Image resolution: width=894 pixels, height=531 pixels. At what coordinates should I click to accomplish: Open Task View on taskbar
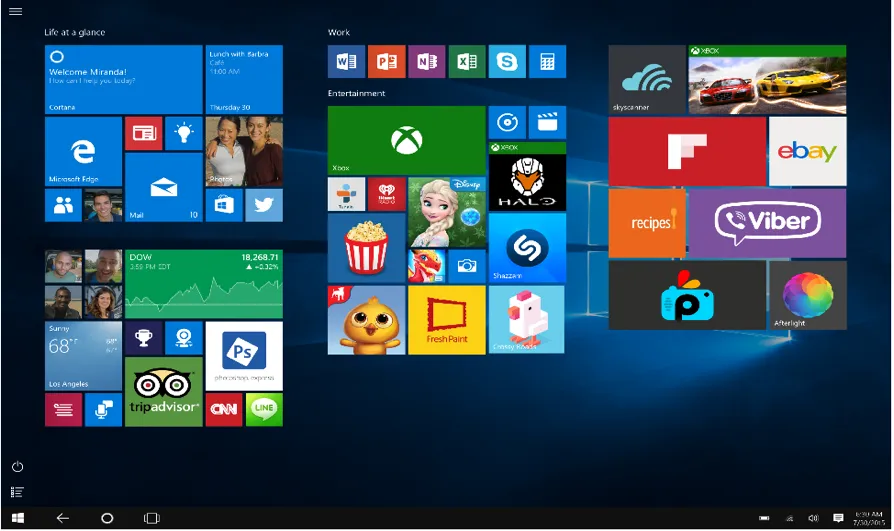[152, 518]
